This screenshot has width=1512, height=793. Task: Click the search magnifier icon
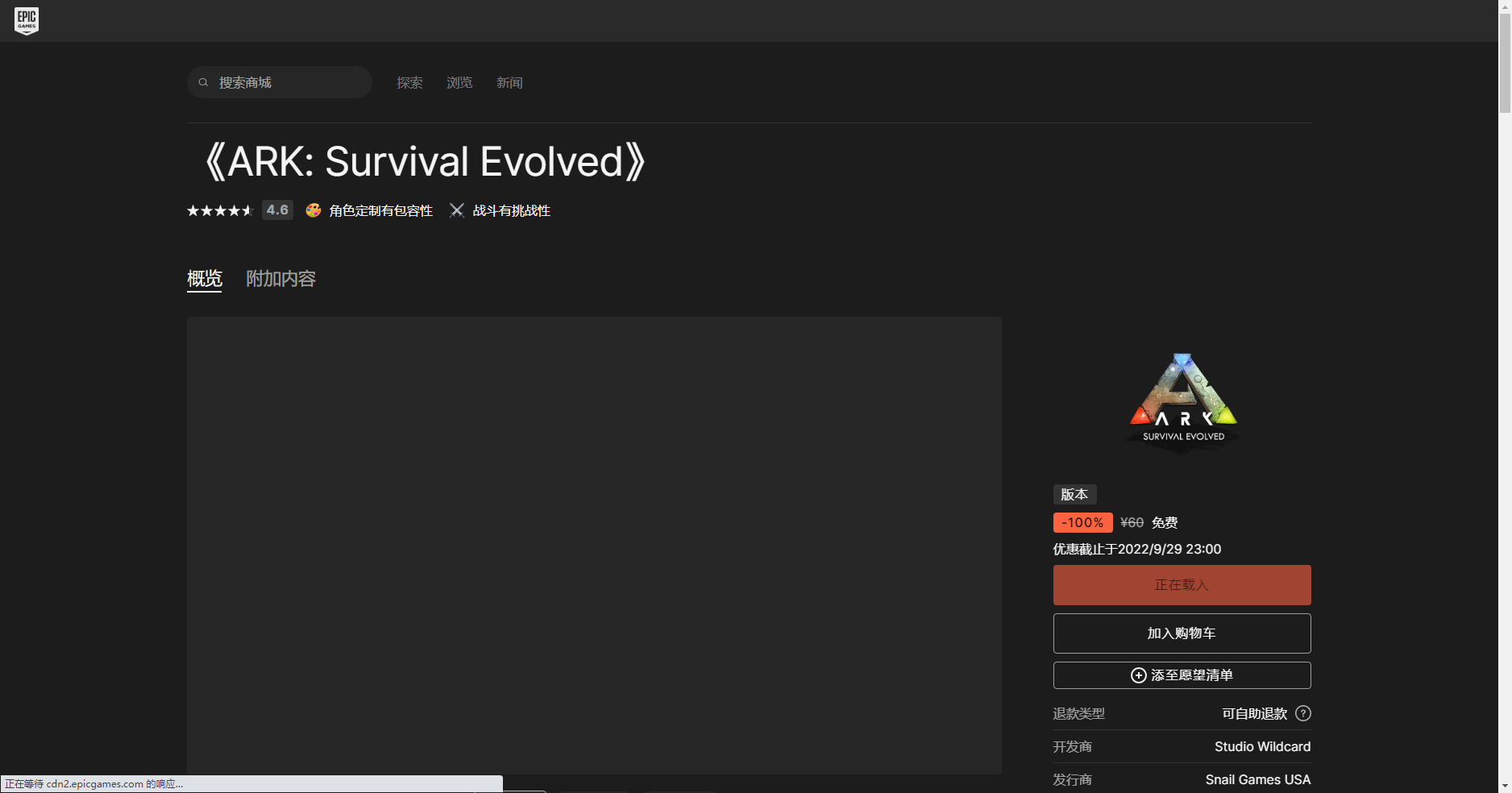tap(204, 82)
